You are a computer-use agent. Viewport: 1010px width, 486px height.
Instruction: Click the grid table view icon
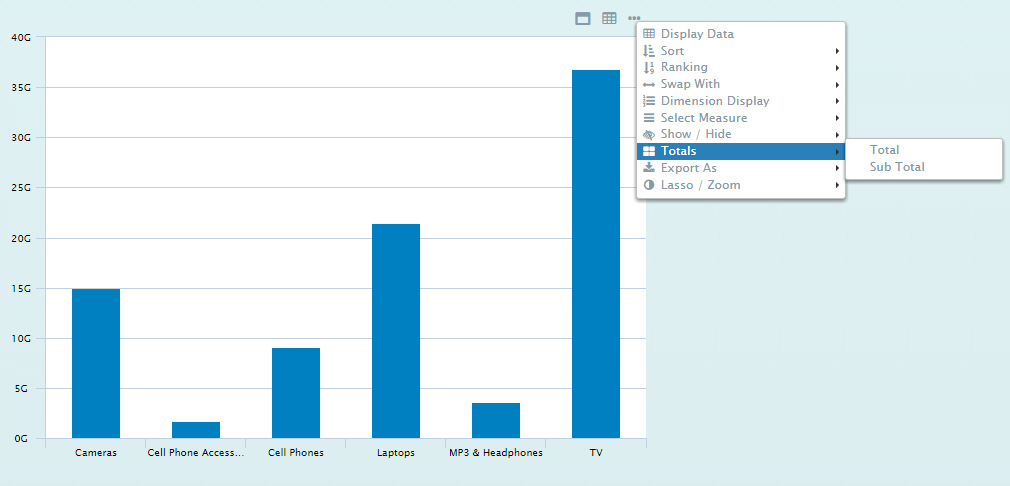[609, 18]
